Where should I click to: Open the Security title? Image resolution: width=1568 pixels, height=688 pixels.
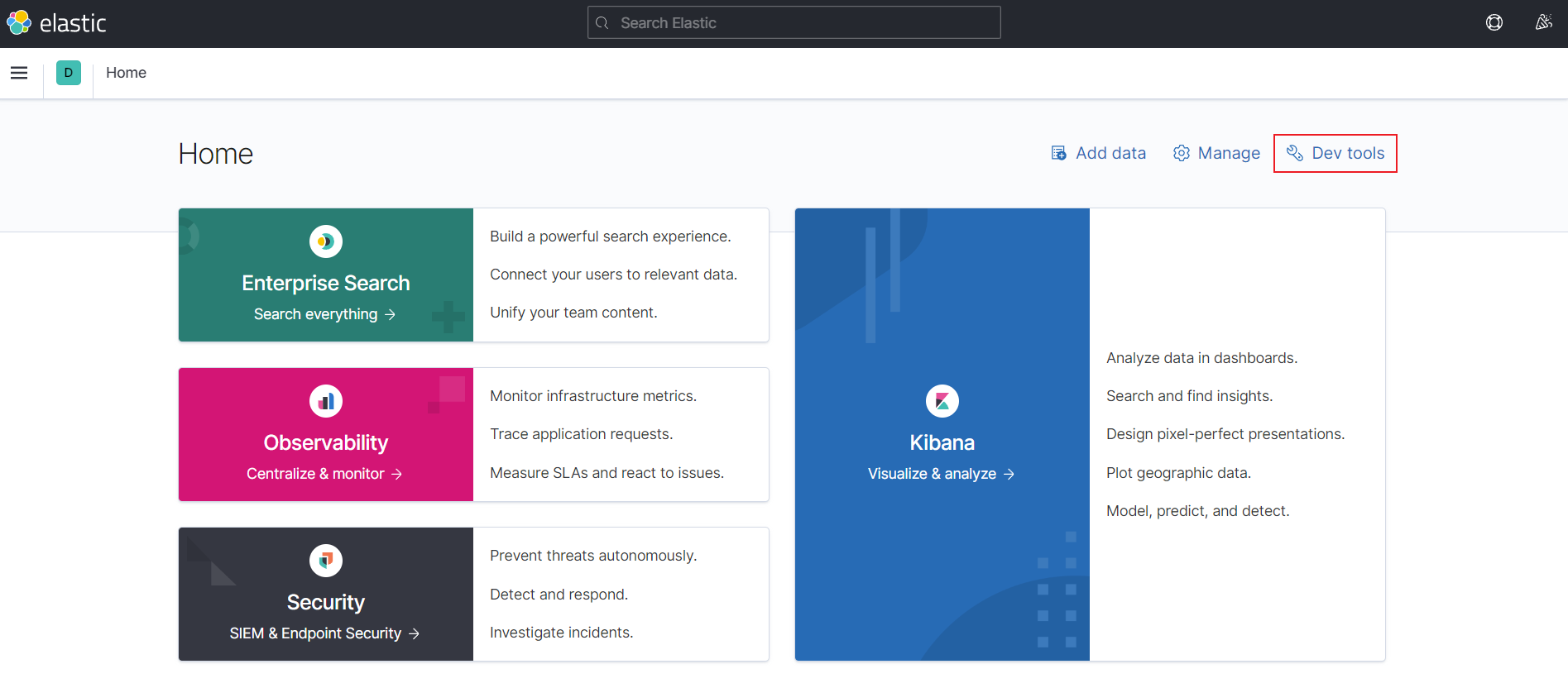(326, 602)
